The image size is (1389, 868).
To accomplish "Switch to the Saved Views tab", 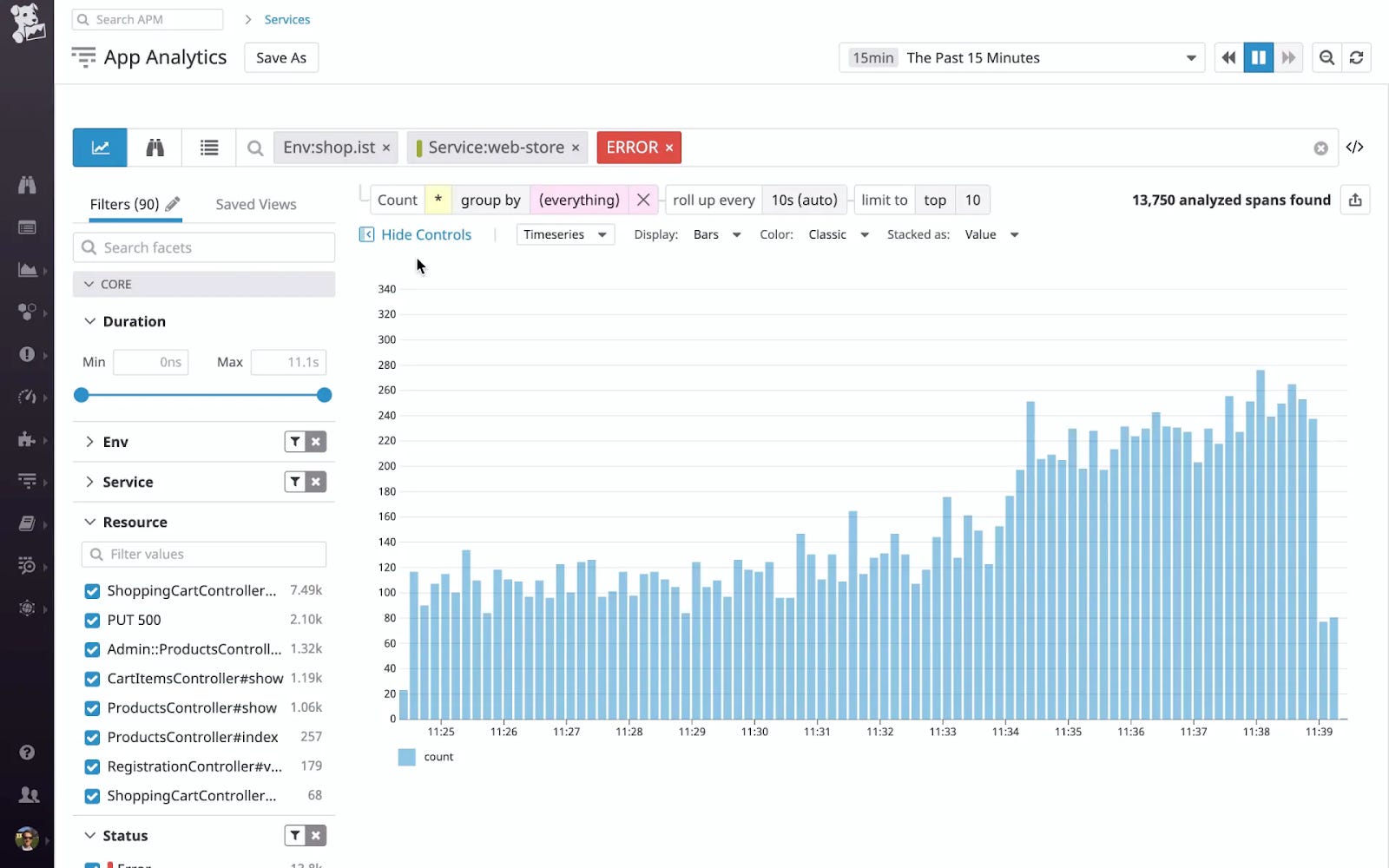I will click(255, 204).
